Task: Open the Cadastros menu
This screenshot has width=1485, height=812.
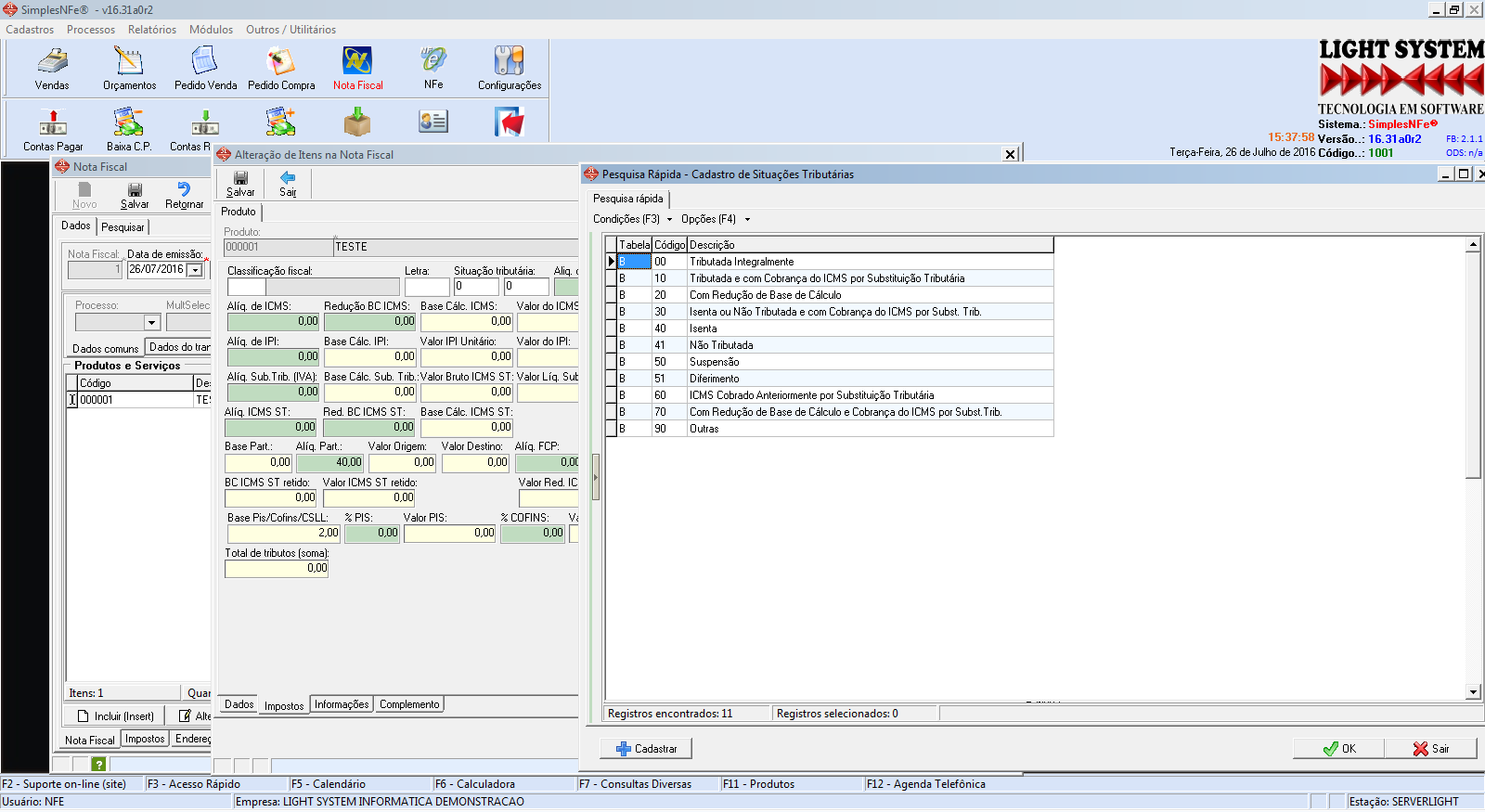Action: tap(30, 30)
